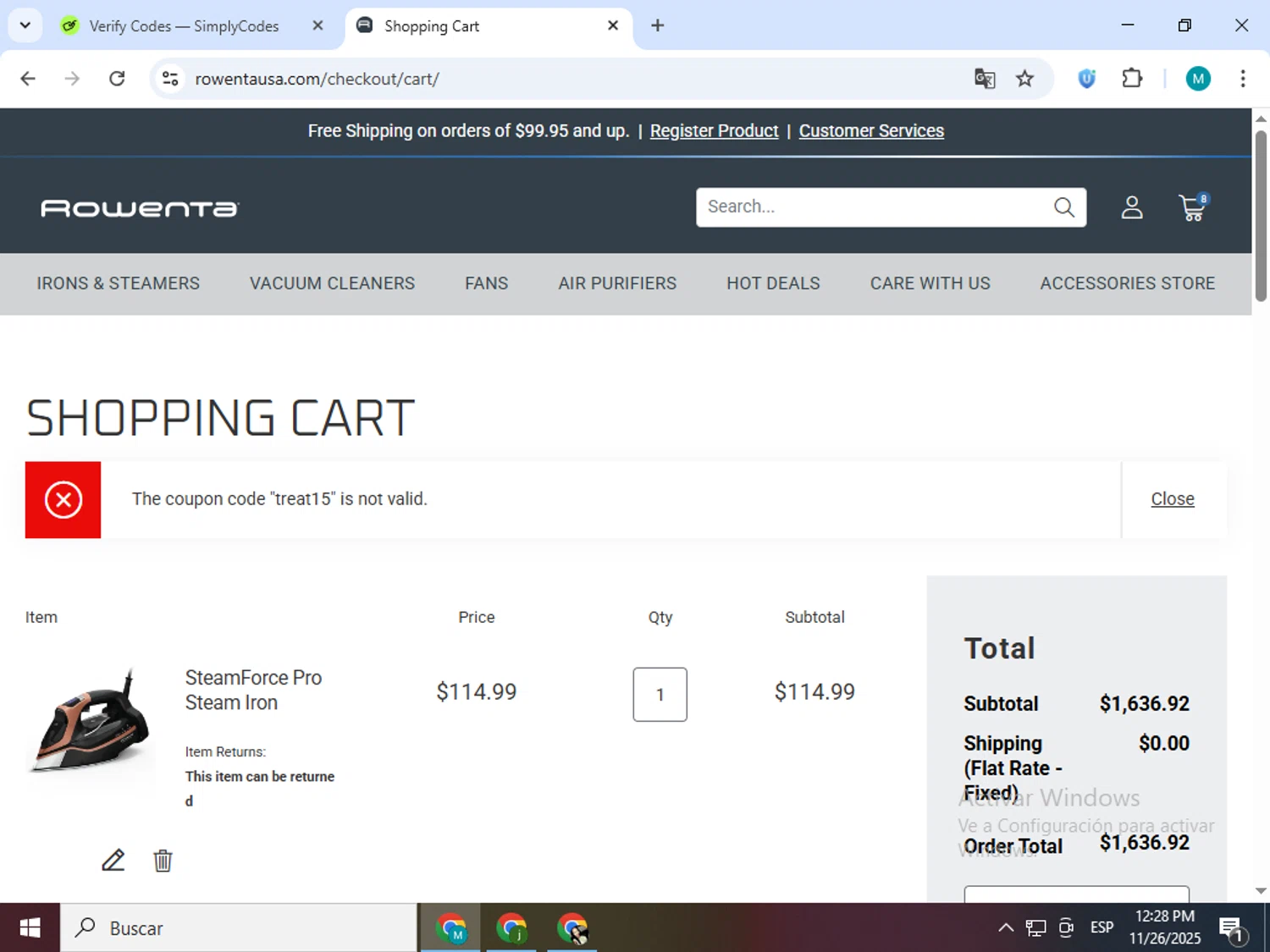Open Accessories Store menu

(1127, 283)
